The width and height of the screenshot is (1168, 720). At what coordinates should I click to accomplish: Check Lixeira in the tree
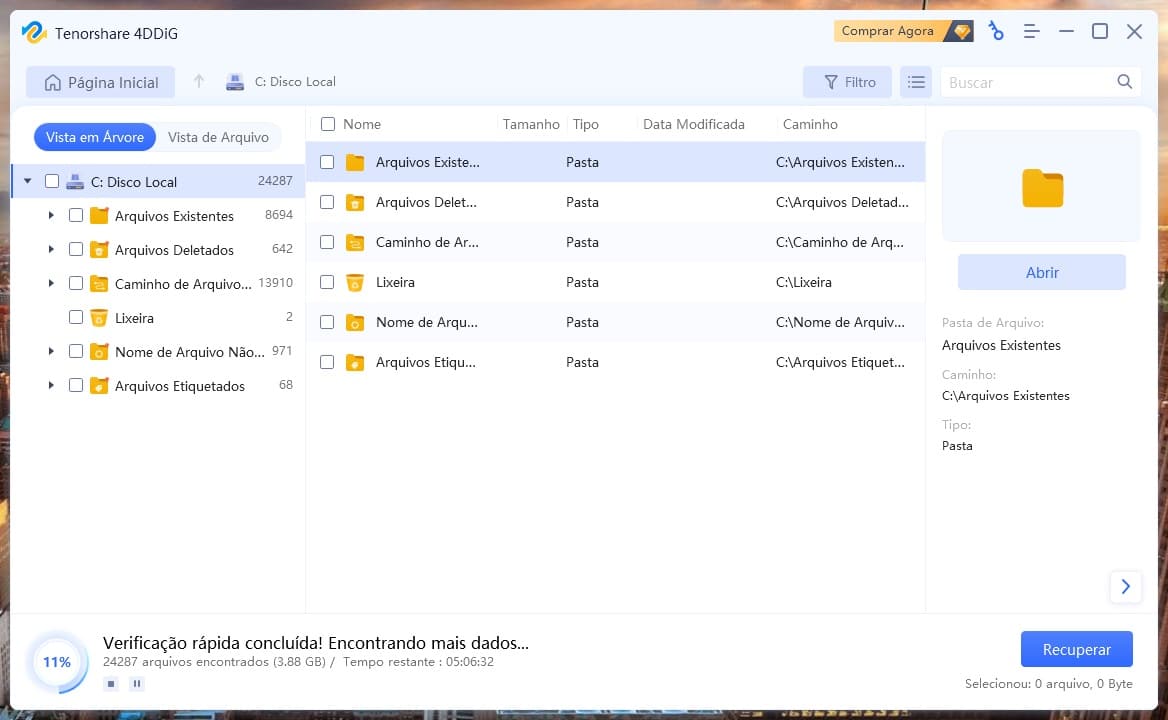(76, 317)
